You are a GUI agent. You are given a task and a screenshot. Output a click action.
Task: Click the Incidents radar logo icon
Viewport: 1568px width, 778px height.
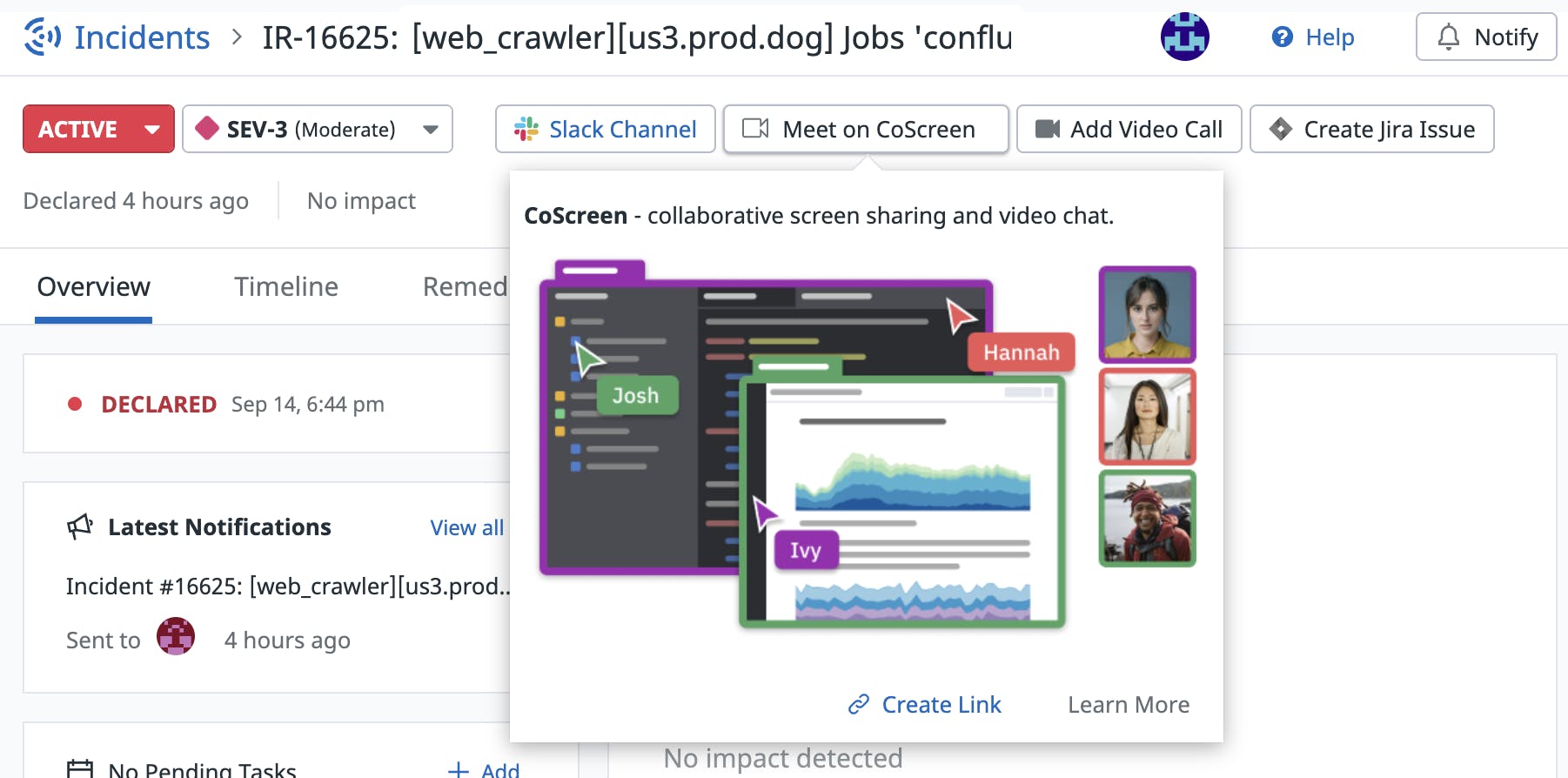[42, 37]
